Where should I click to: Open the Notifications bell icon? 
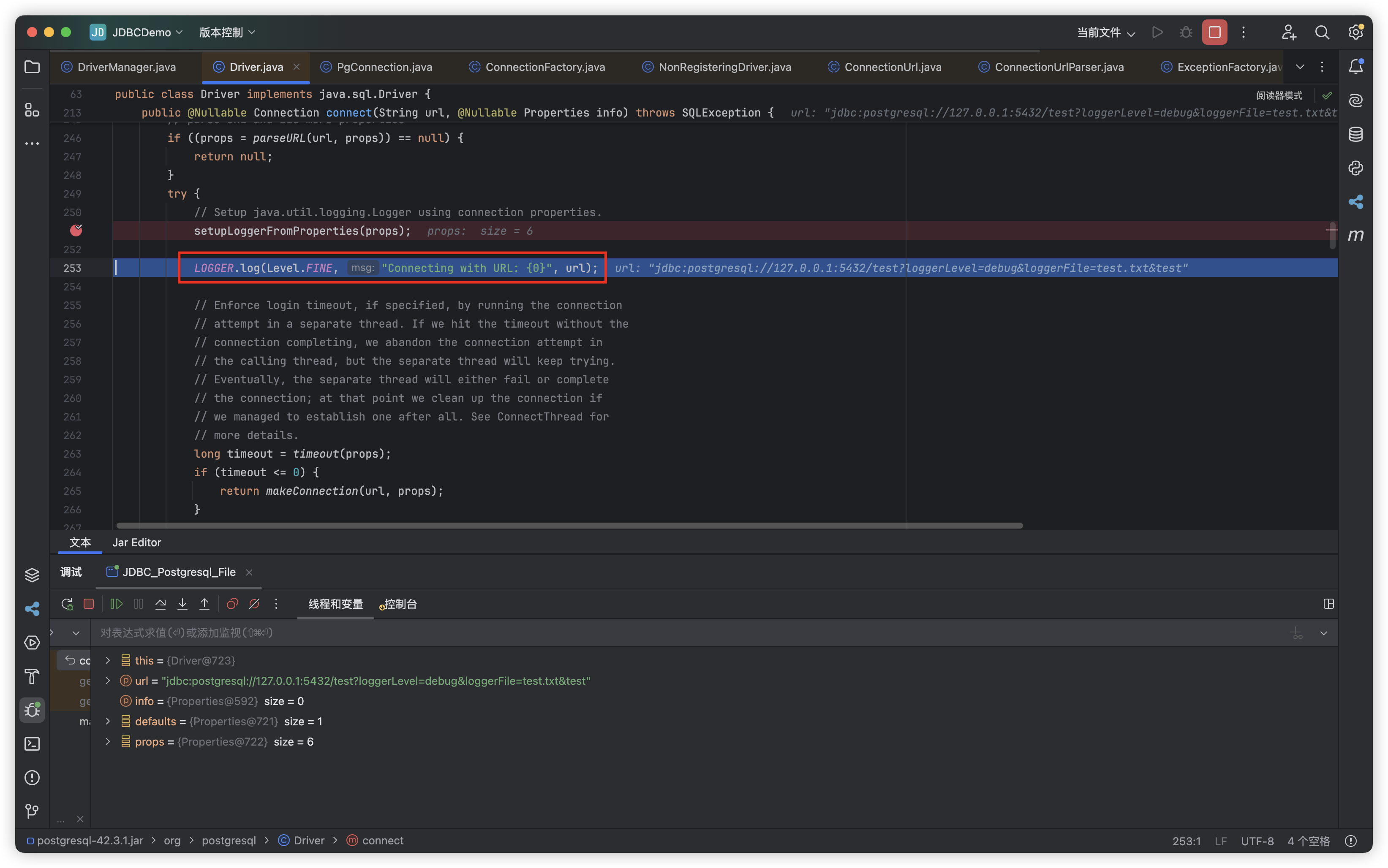pos(1355,67)
